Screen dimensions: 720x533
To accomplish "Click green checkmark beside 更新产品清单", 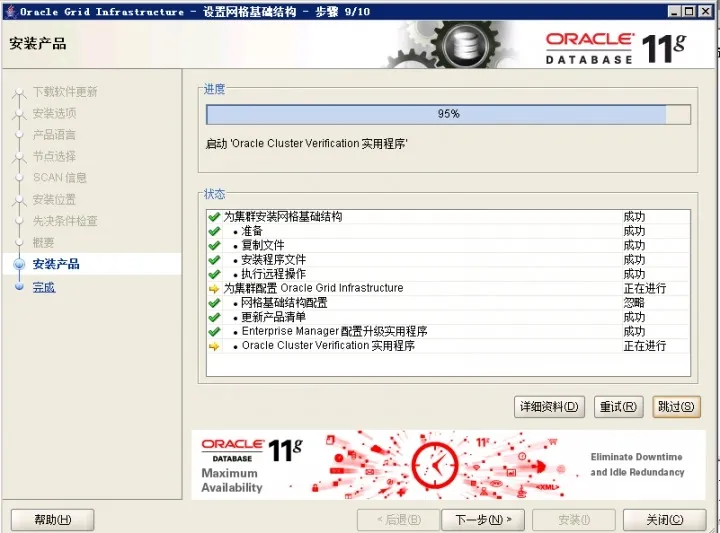I will (x=214, y=317).
